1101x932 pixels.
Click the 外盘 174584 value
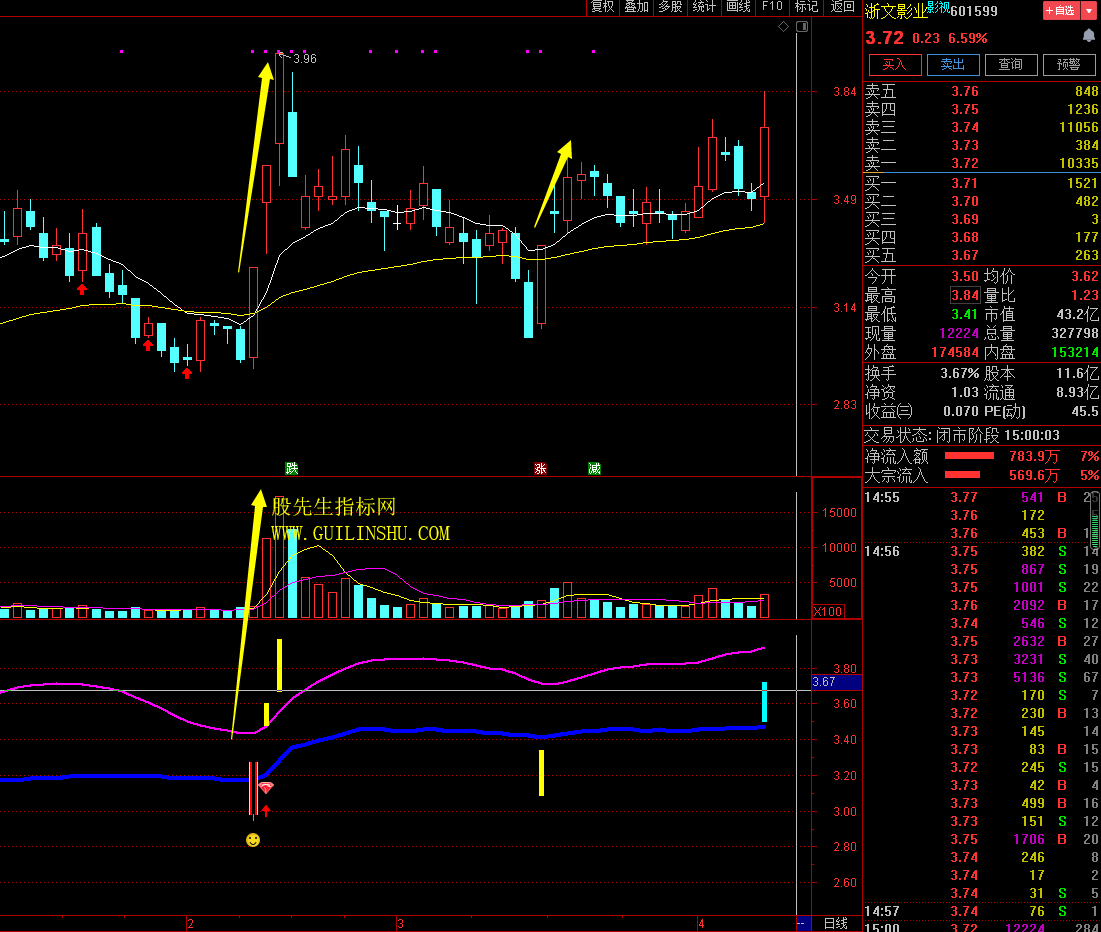click(955, 353)
